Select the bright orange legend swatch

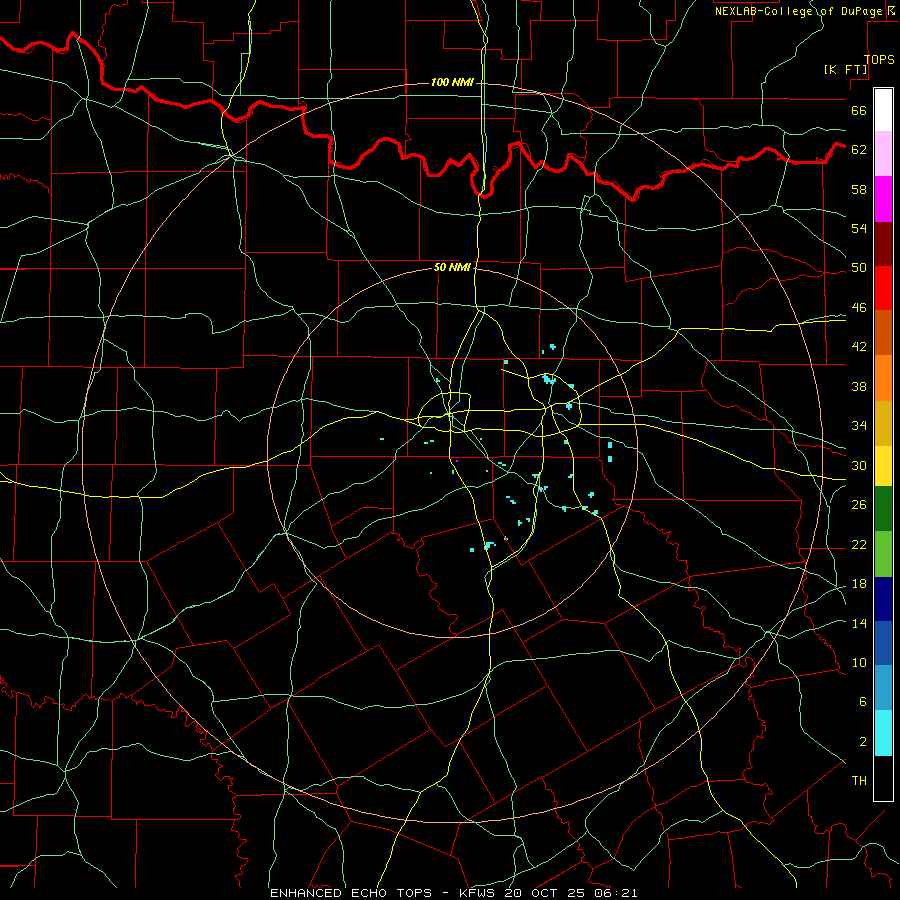(x=883, y=377)
